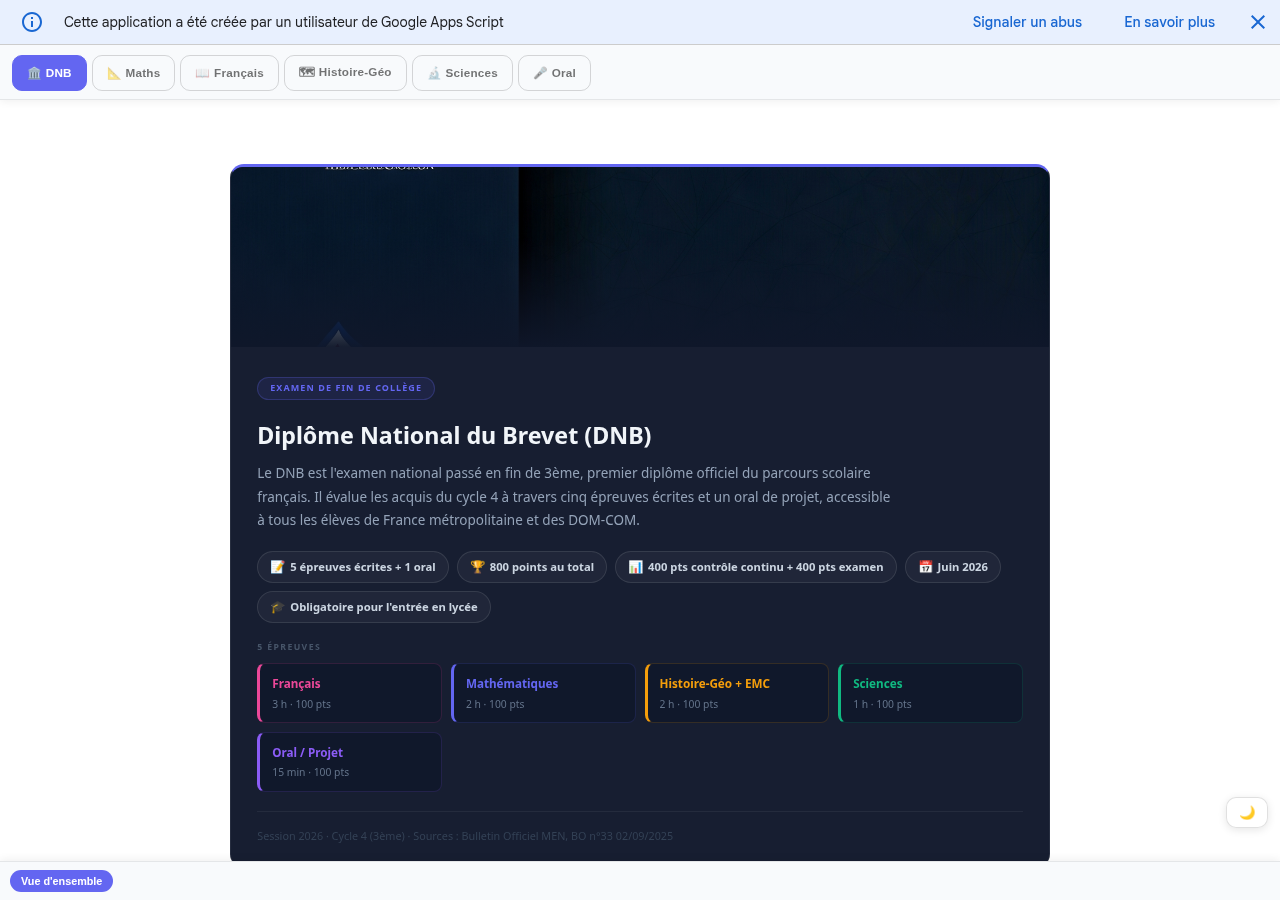Open the DNB tab

pos(49,73)
